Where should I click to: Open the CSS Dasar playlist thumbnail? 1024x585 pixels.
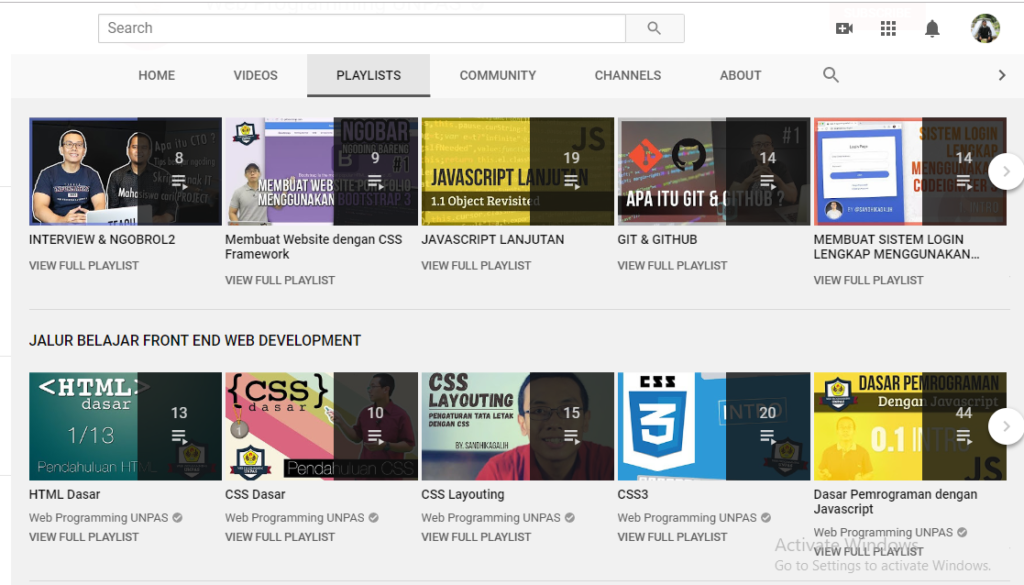pos(321,426)
